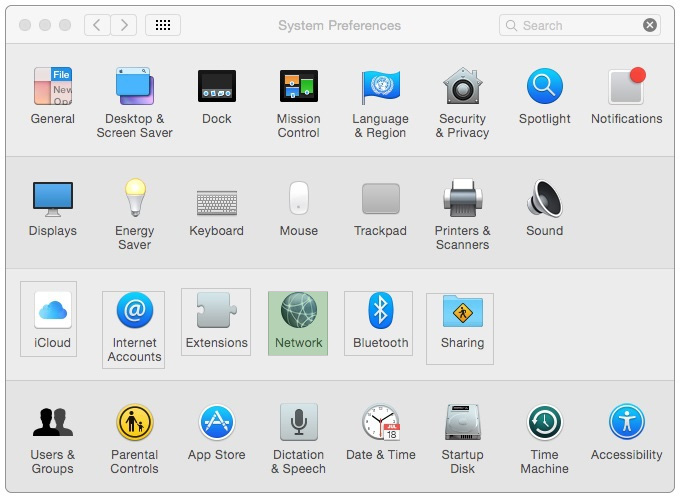Open Extensions preferences
680x498 pixels.
click(x=216, y=322)
